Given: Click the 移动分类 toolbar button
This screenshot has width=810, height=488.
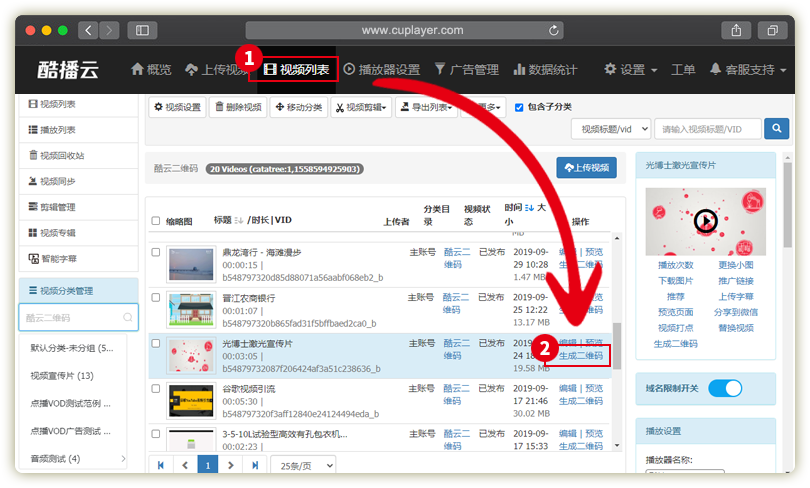Looking at the screenshot, I should click(299, 107).
